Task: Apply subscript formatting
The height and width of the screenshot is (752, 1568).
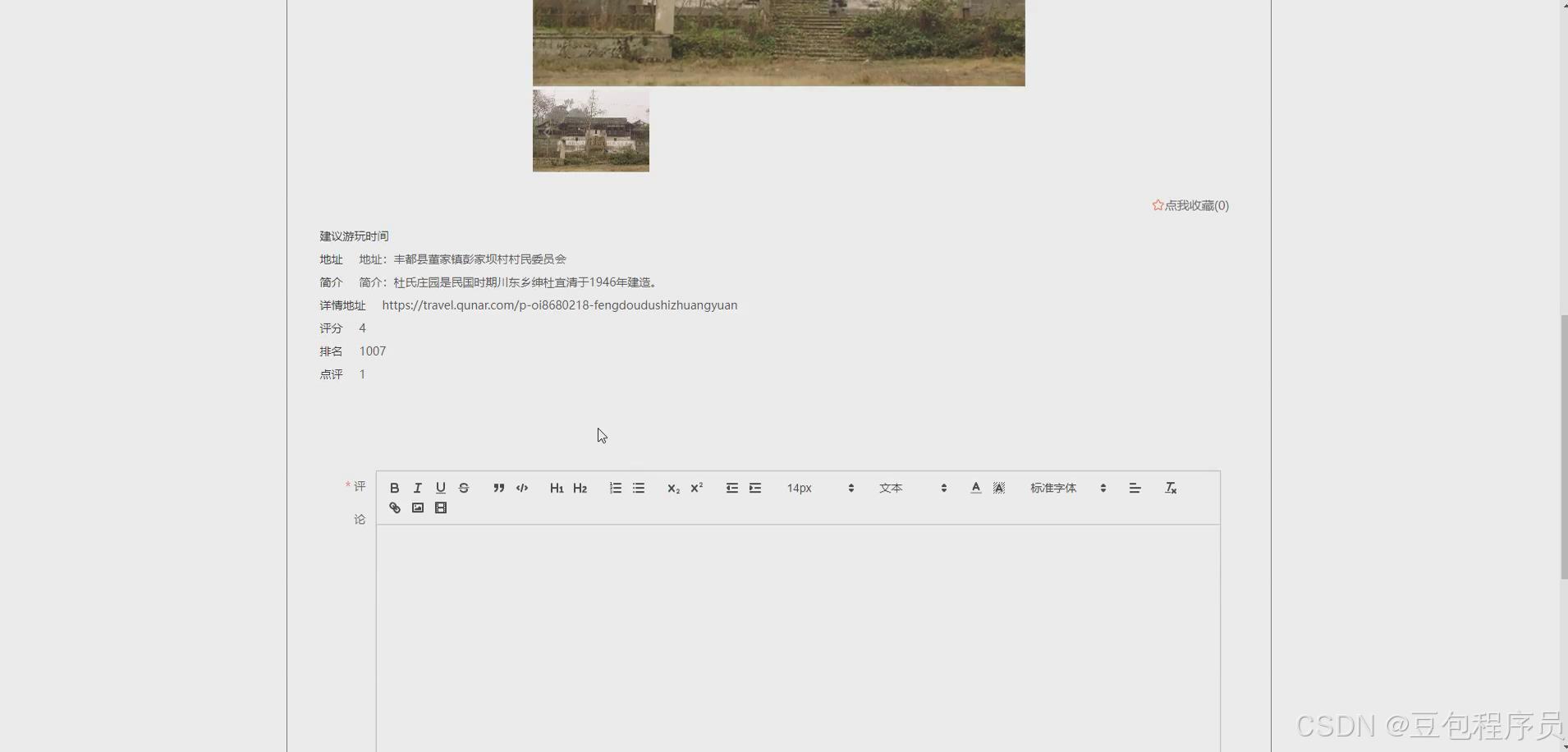Action: click(x=673, y=488)
